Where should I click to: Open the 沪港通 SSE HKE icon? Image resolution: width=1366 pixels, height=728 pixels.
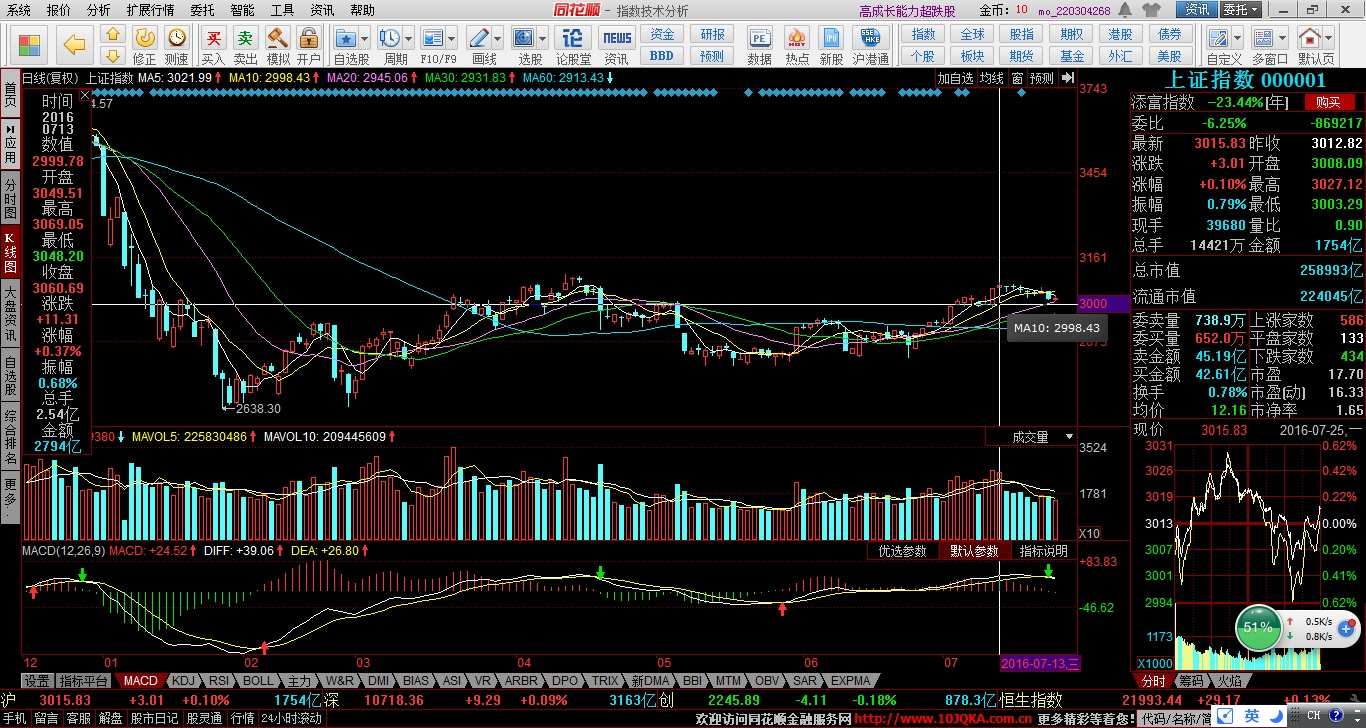(870, 39)
